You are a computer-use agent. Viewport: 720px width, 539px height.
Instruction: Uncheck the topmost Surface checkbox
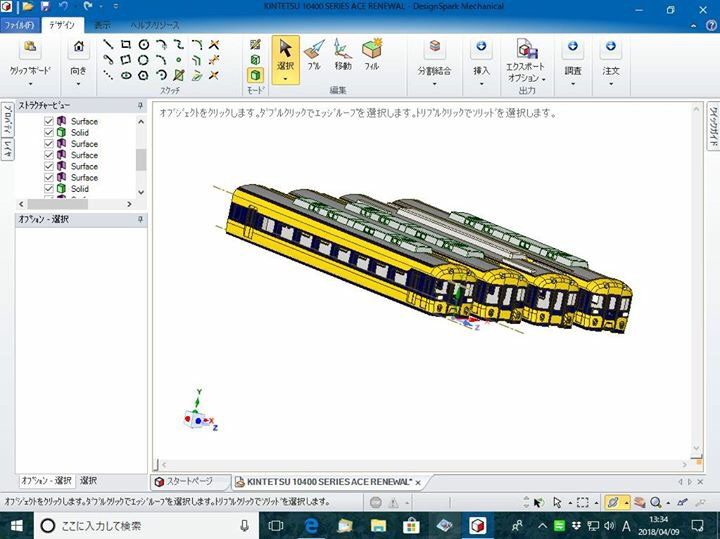[49, 121]
